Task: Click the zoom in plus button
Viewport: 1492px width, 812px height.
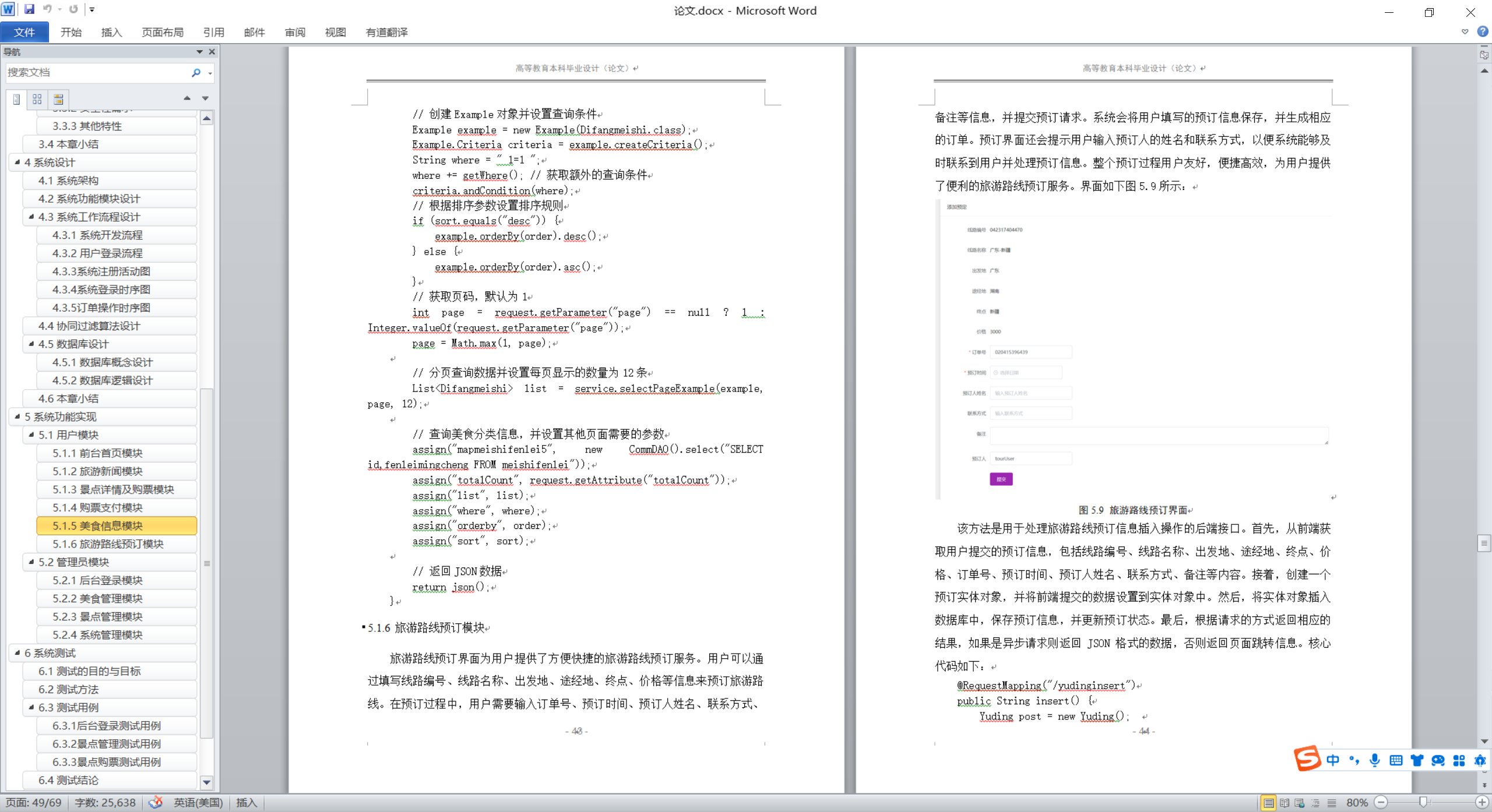Action: click(x=1482, y=803)
